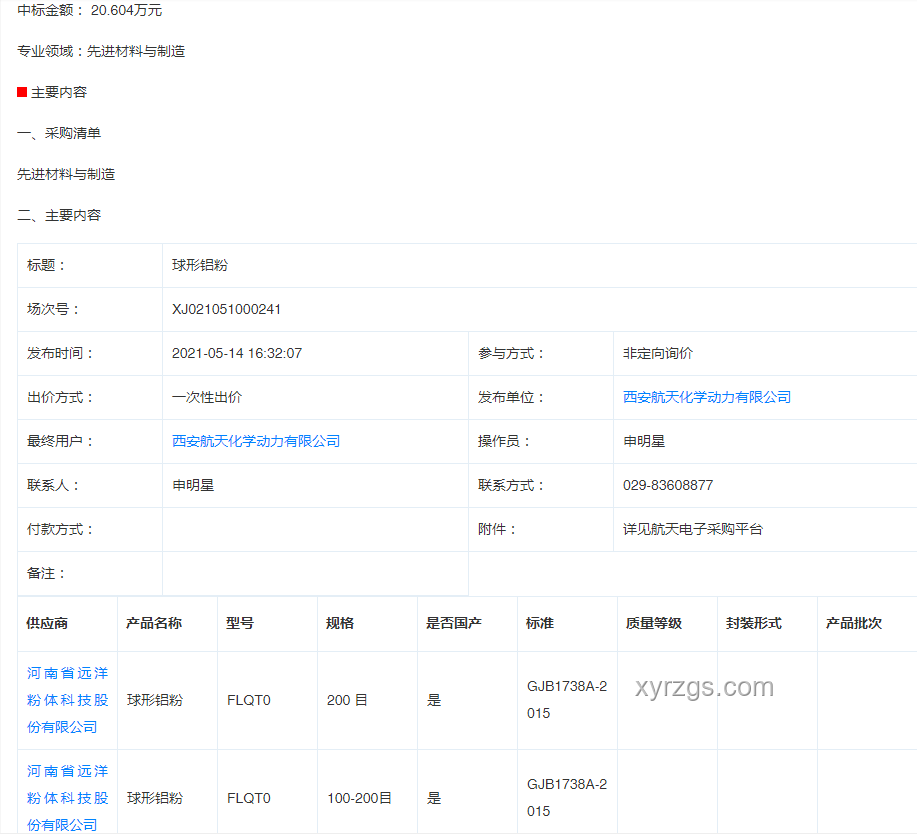This screenshot has height=836, width=917.
Task: Click the 二、主要内容 heading
Action: (x=59, y=215)
